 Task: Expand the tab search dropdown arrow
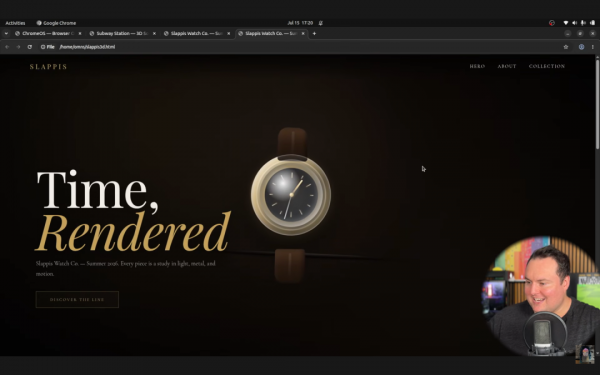click(x=6, y=33)
